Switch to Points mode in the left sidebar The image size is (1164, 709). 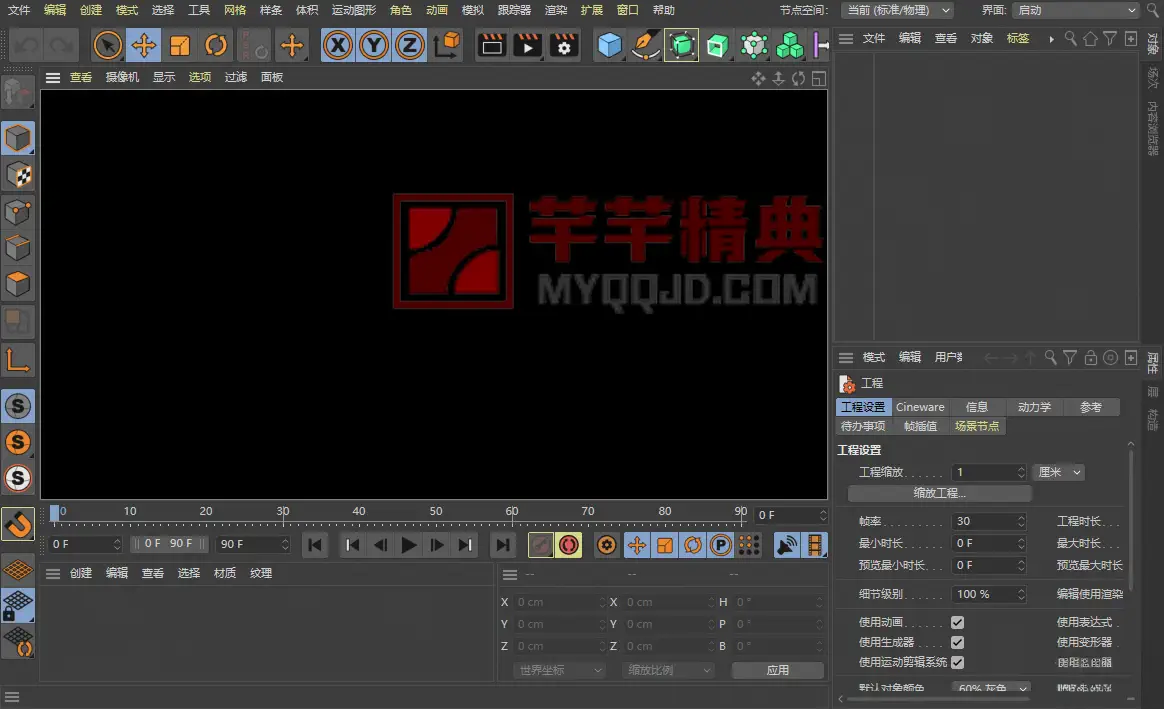(x=18, y=212)
